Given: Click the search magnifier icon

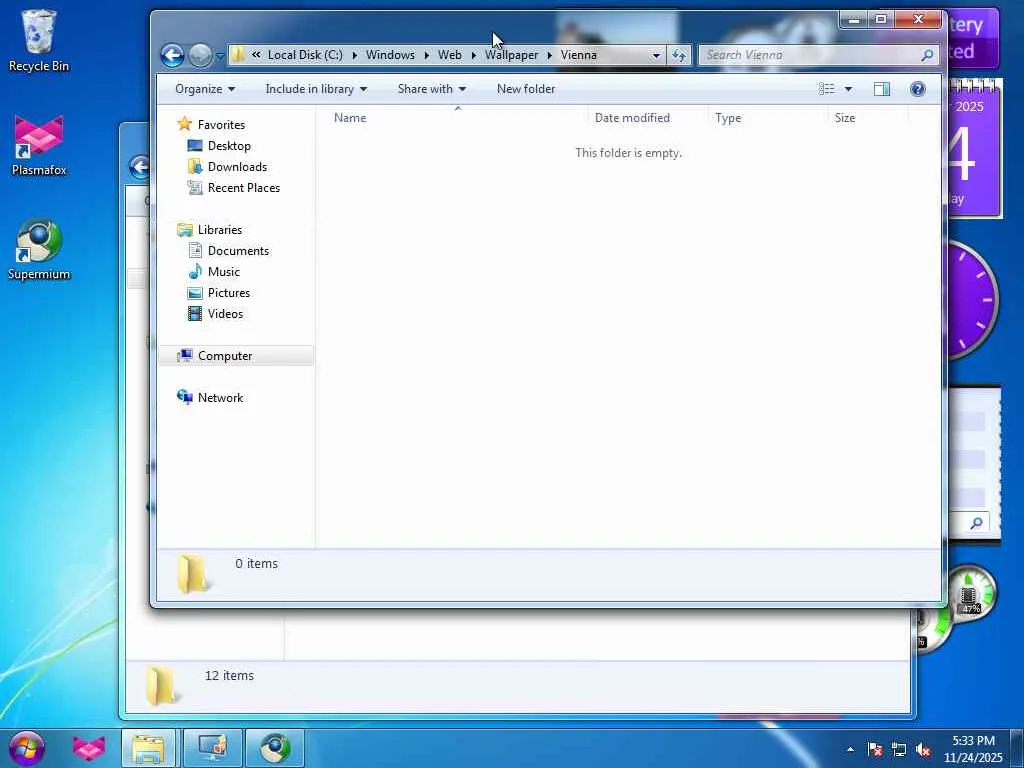Looking at the screenshot, I should pyautogui.click(x=927, y=56).
